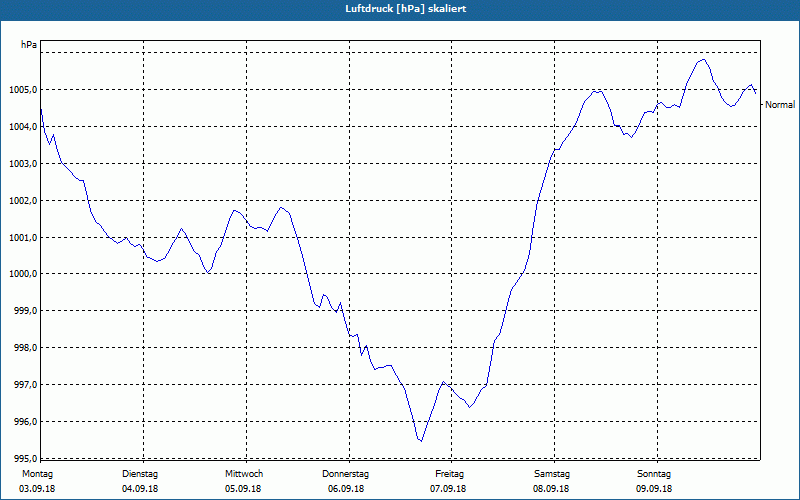This screenshot has width=800, height=500.
Task: Select the '05.09.18' date label
Action: (243, 489)
